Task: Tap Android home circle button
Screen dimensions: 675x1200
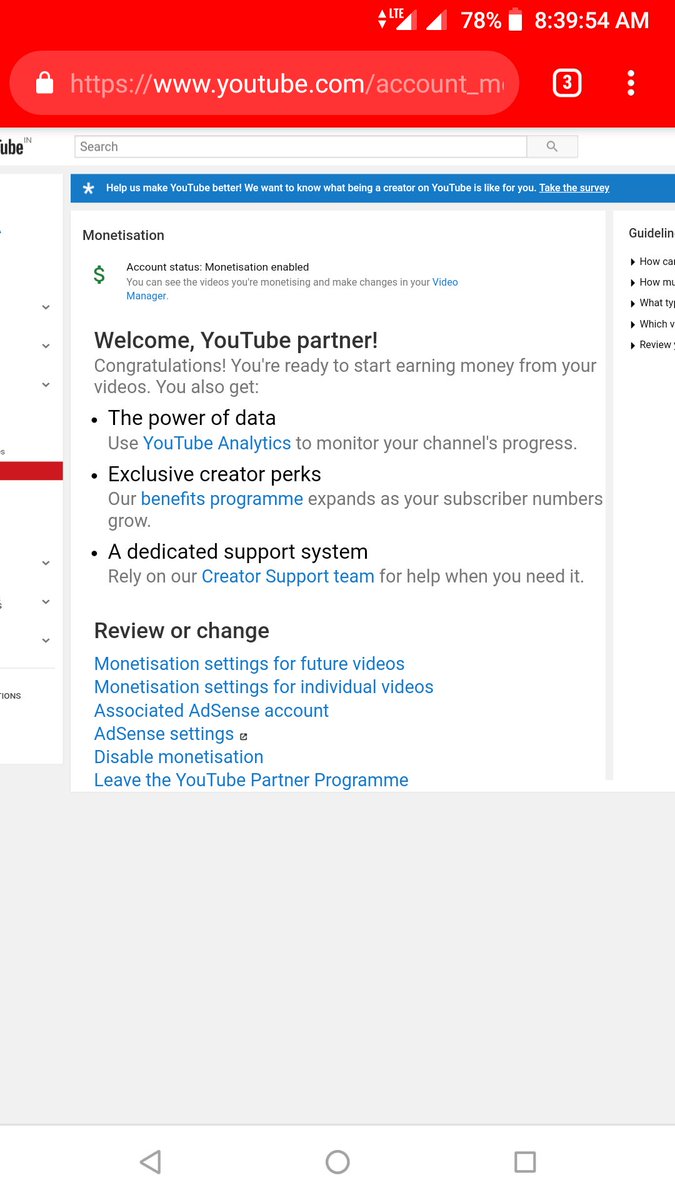Action: pyautogui.click(x=338, y=1161)
